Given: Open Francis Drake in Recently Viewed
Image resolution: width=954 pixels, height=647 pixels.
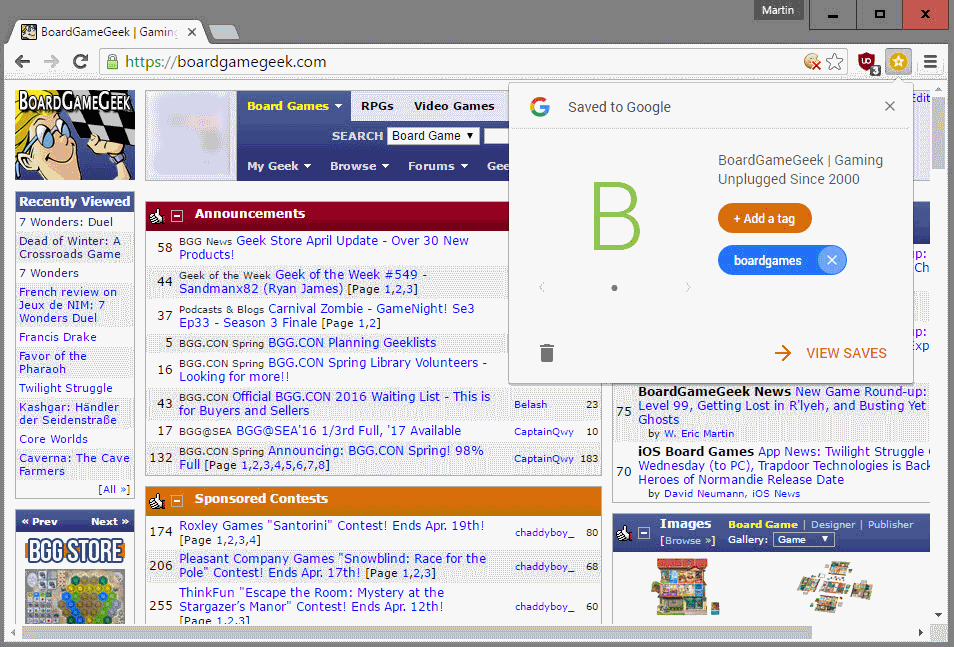Looking at the screenshot, I should 58,337.
